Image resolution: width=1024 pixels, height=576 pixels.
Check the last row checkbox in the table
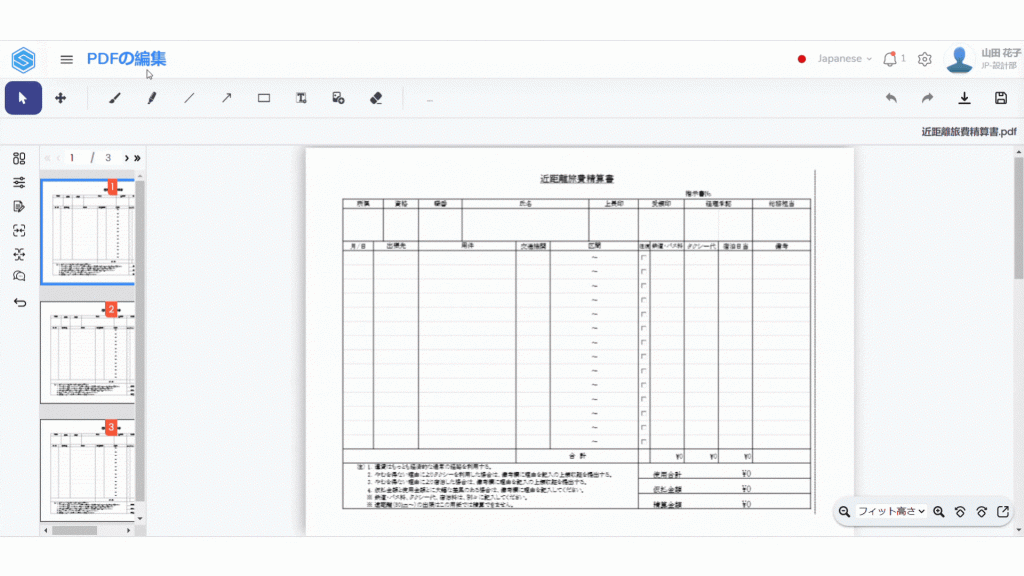[643, 441]
